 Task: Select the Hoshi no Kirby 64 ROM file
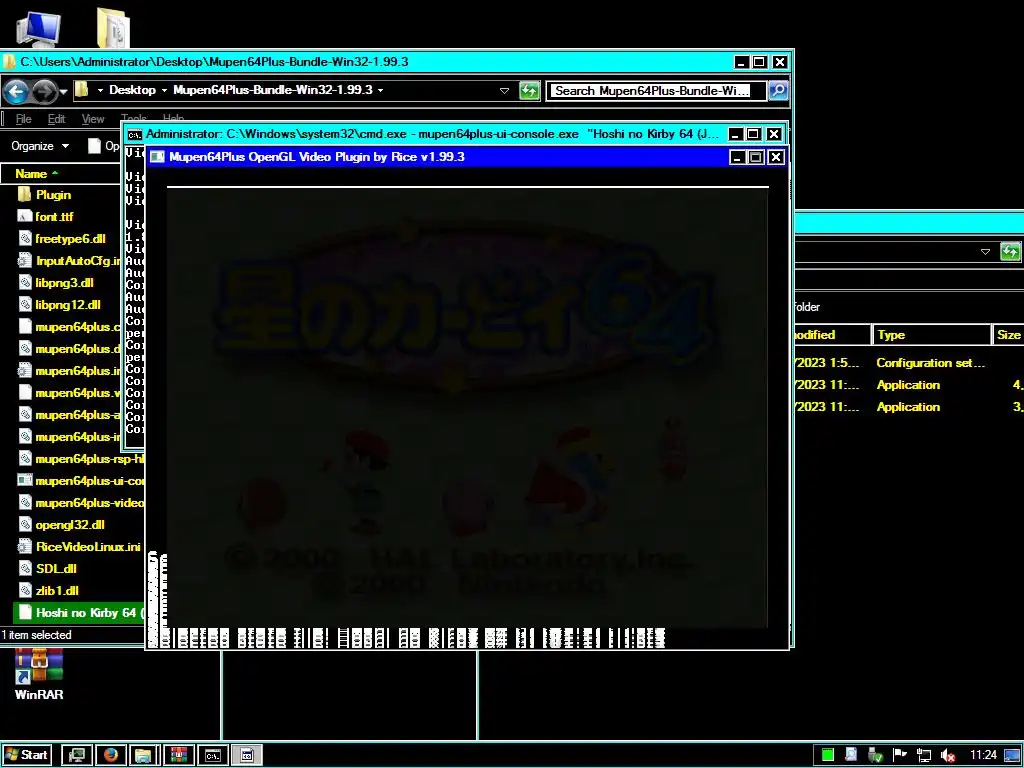pyautogui.click(x=78, y=613)
